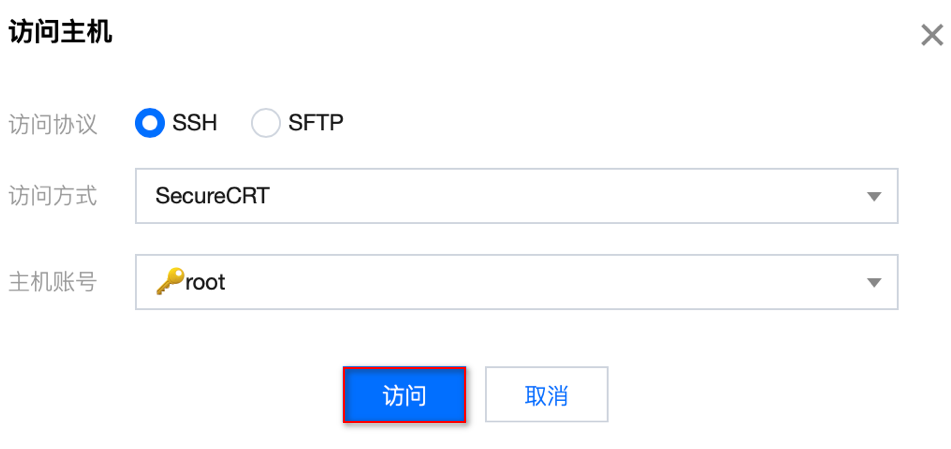Click the SFTP label text
This screenshot has width=951, height=449.
tap(316, 124)
